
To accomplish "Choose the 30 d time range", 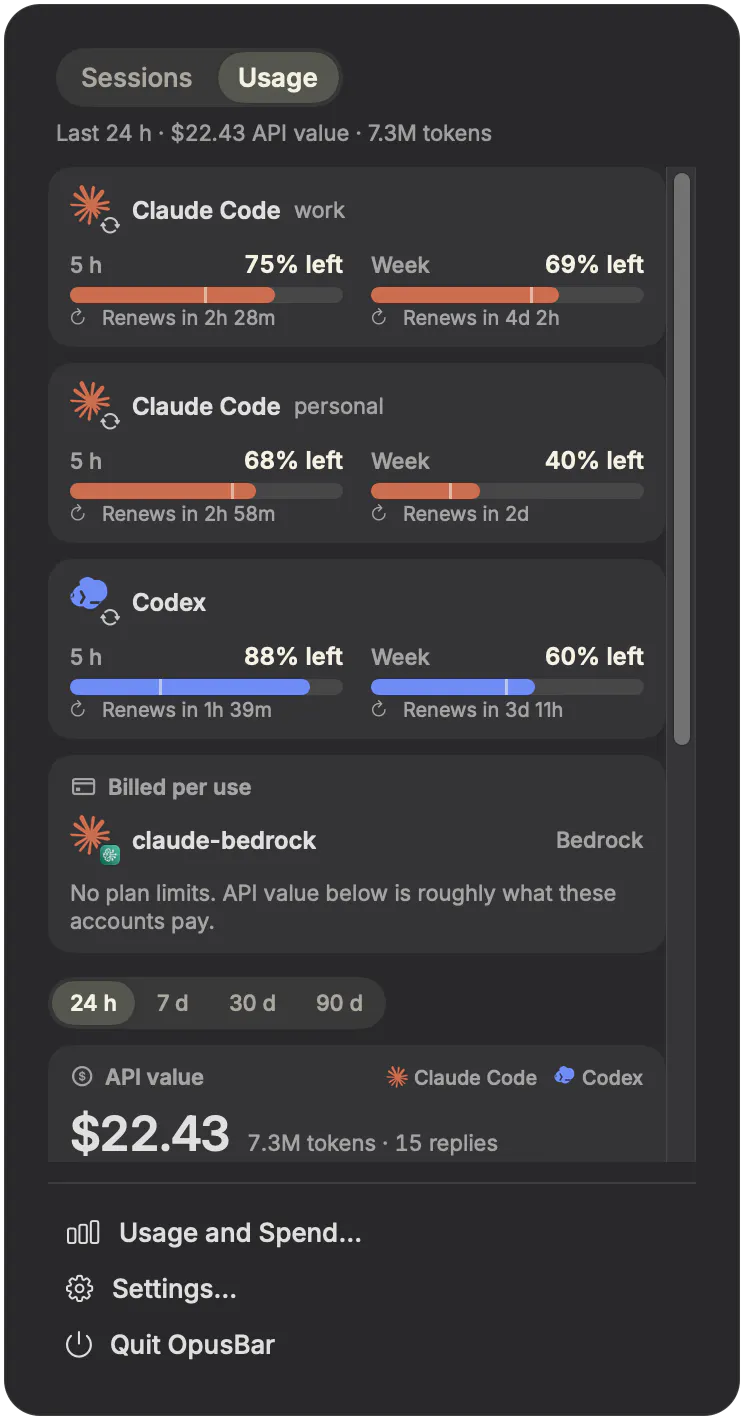I will (252, 1002).
